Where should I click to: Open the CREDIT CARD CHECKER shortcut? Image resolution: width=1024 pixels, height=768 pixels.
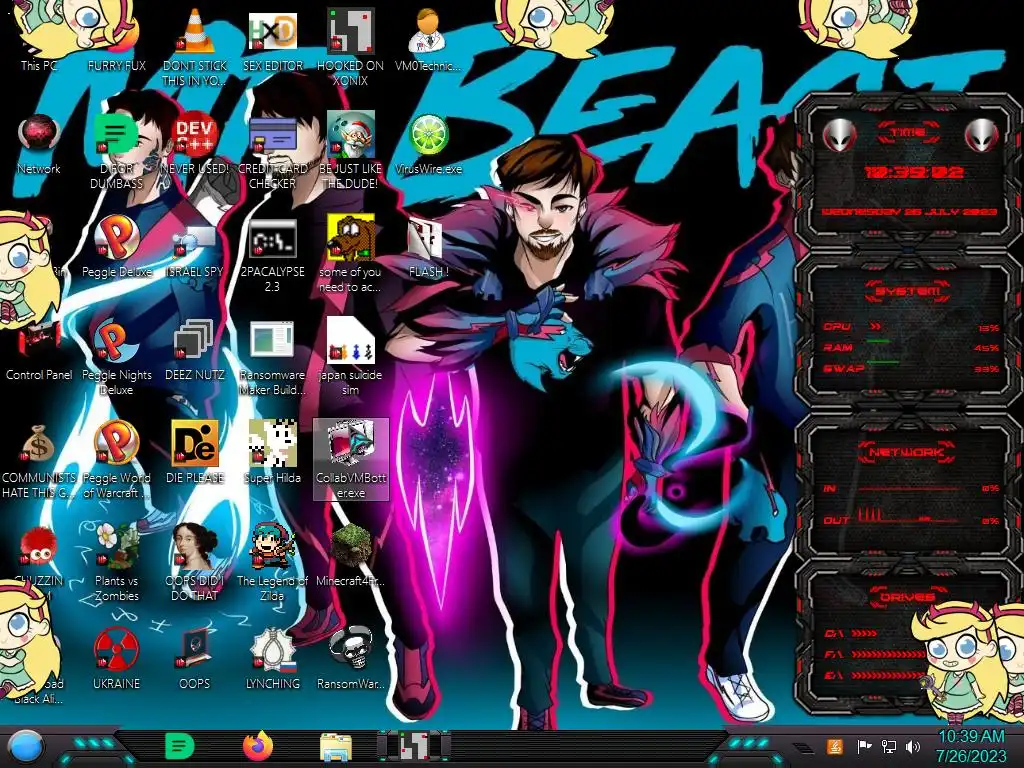273,150
